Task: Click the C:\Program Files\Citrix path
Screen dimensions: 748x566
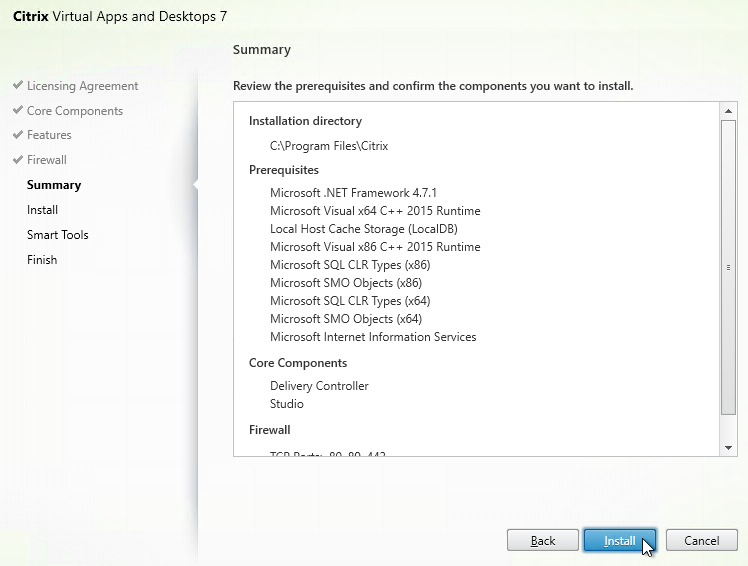Action: coord(329,146)
